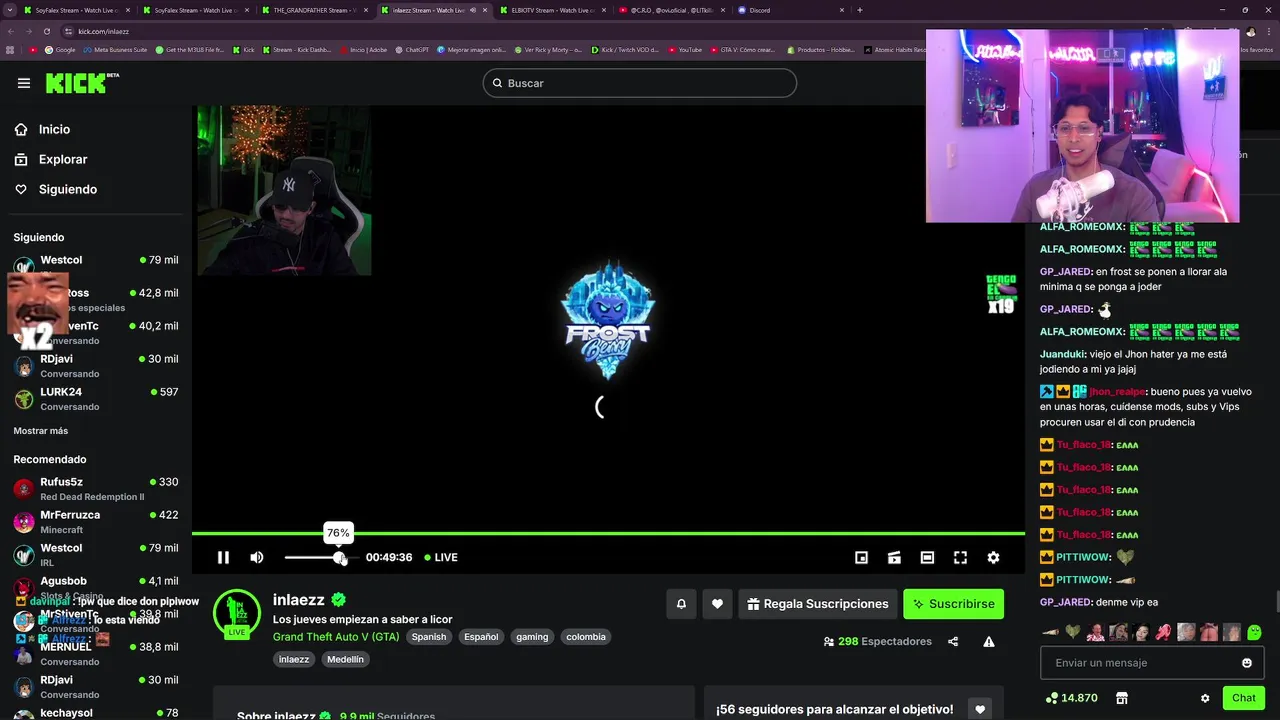Open the Google bookmark
Viewport: 1280px width, 720px height.
60,49
